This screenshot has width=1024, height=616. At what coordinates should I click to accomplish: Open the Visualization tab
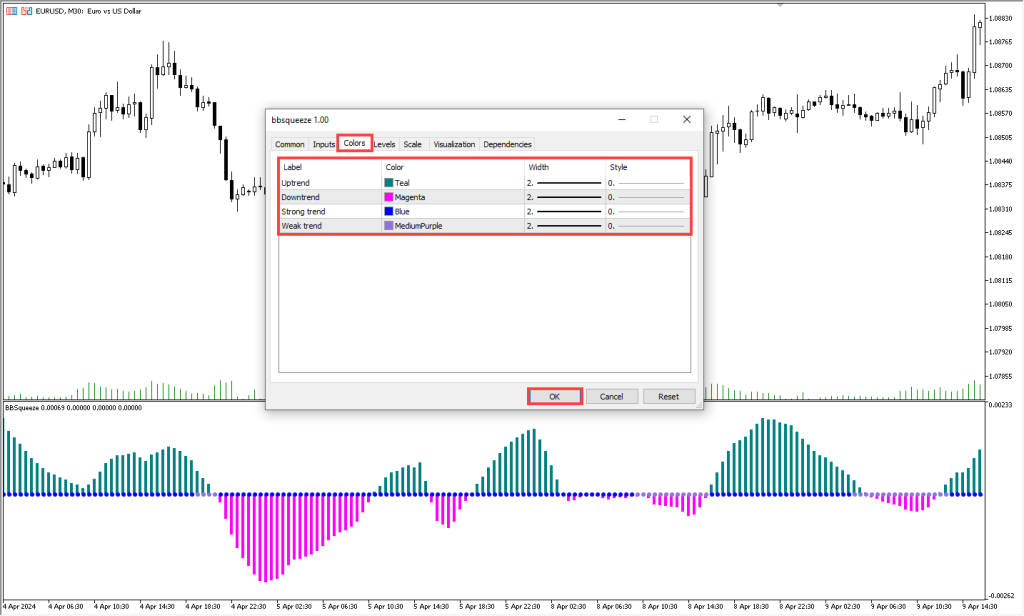(455, 144)
